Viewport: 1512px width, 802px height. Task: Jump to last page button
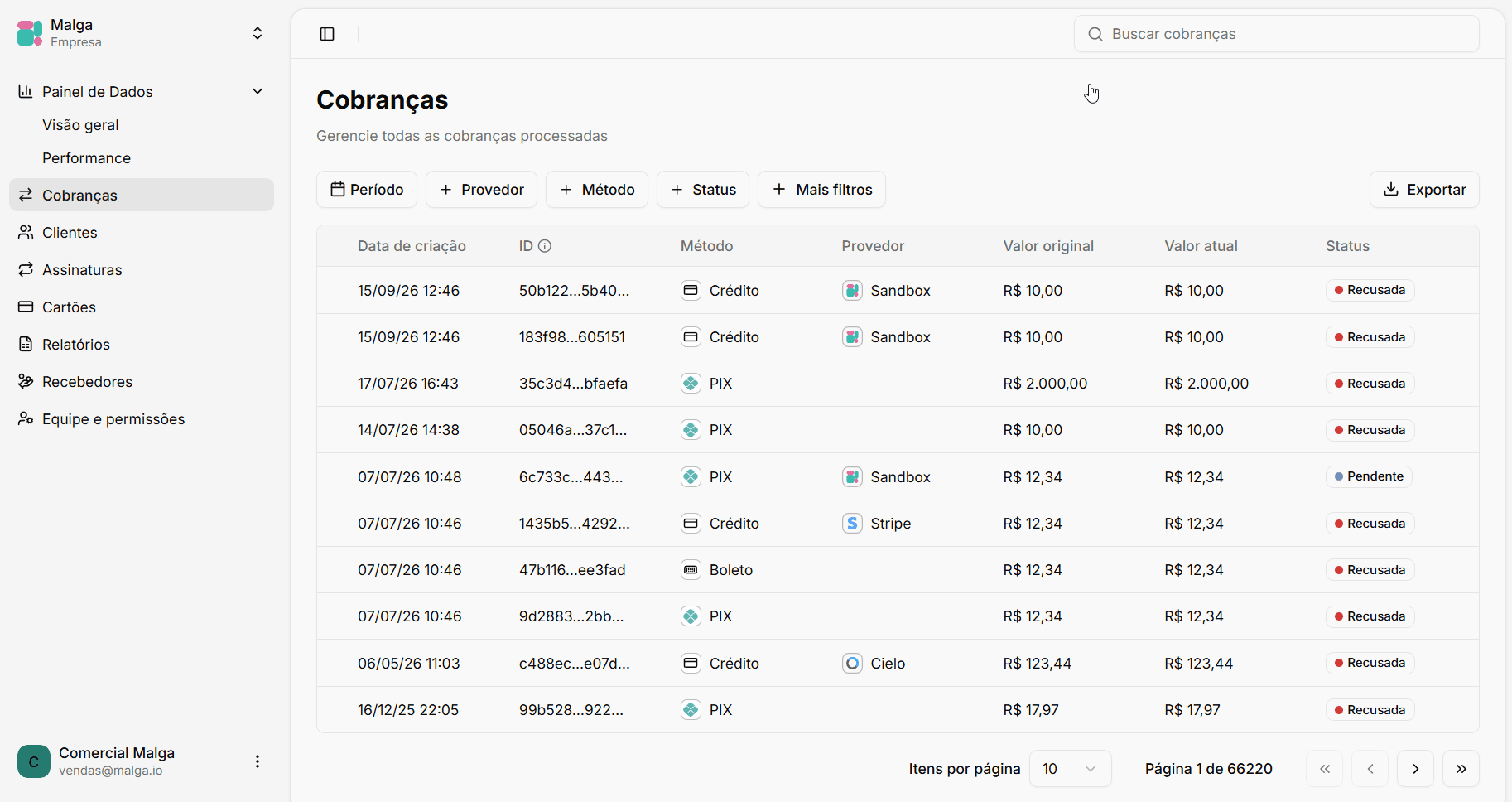[1461, 769]
